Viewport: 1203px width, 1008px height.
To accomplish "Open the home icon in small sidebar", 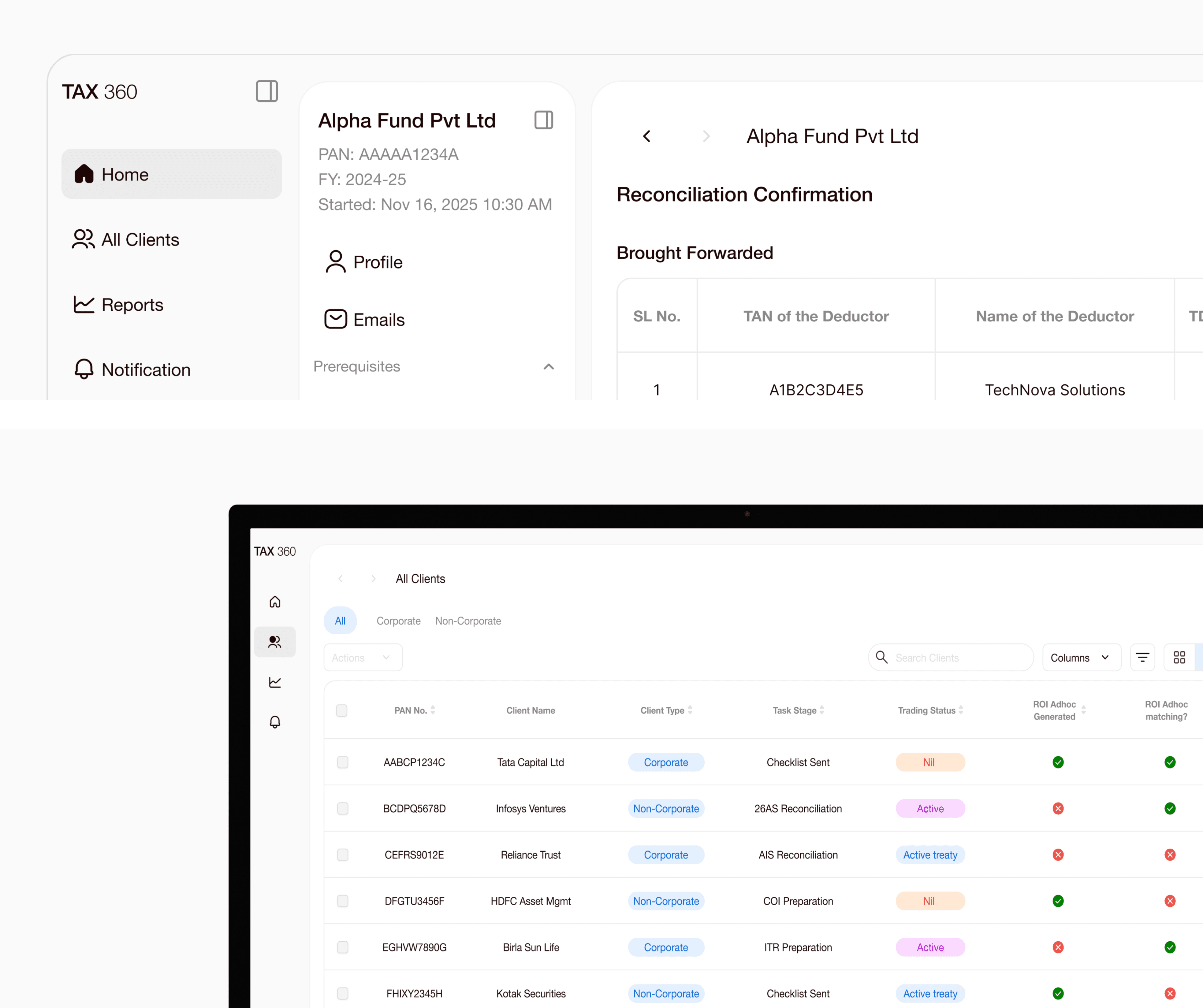I will (275, 602).
